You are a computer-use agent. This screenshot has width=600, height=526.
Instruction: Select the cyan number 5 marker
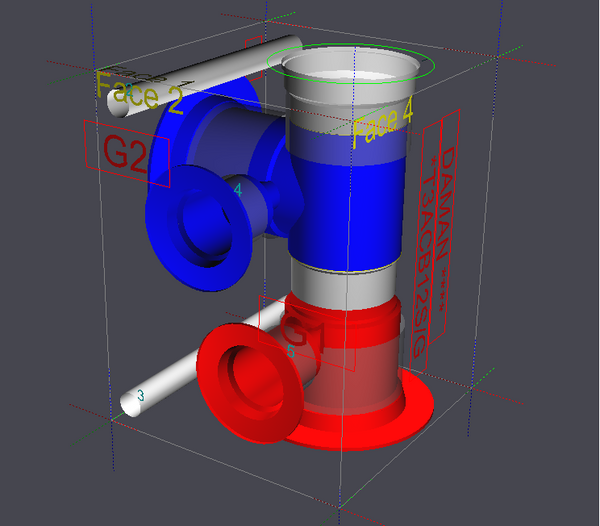(x=291, y=351)
